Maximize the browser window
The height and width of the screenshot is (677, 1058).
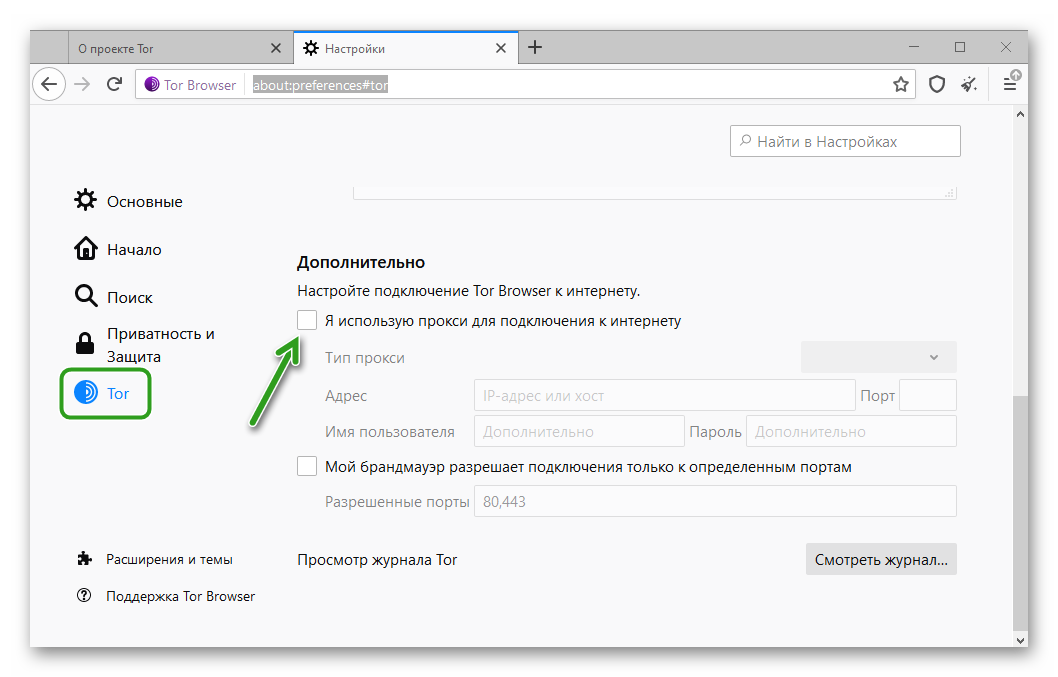pos(959,47)
